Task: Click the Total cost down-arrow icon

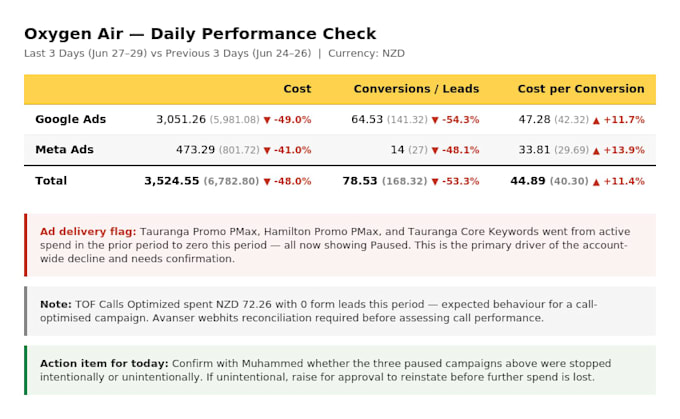Action: 267,182
